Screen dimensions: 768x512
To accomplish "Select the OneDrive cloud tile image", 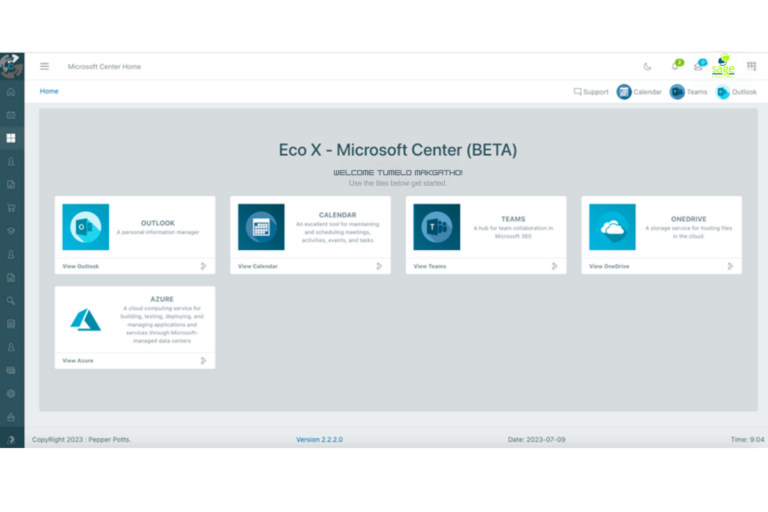I will coord(612,227).
